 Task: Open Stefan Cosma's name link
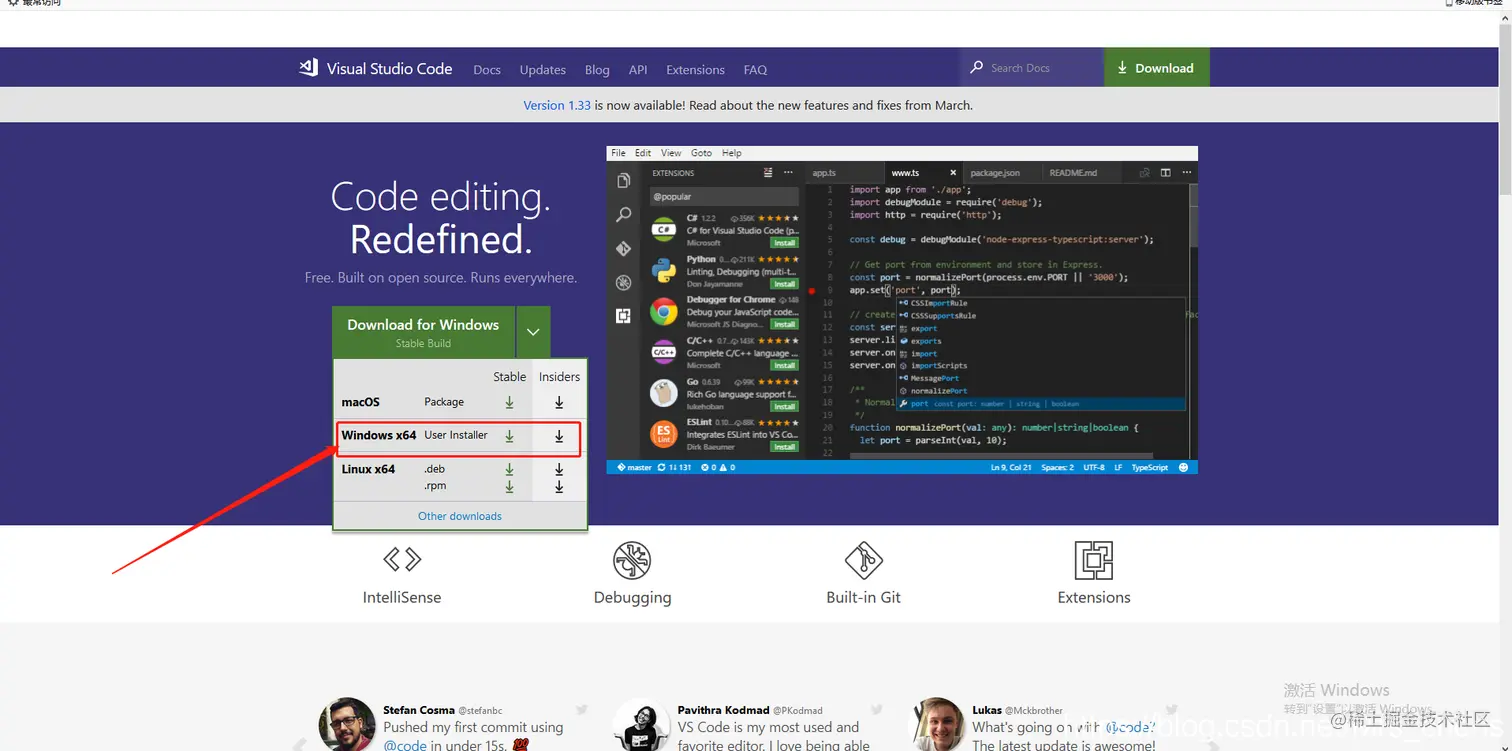(x=419, y=710)
